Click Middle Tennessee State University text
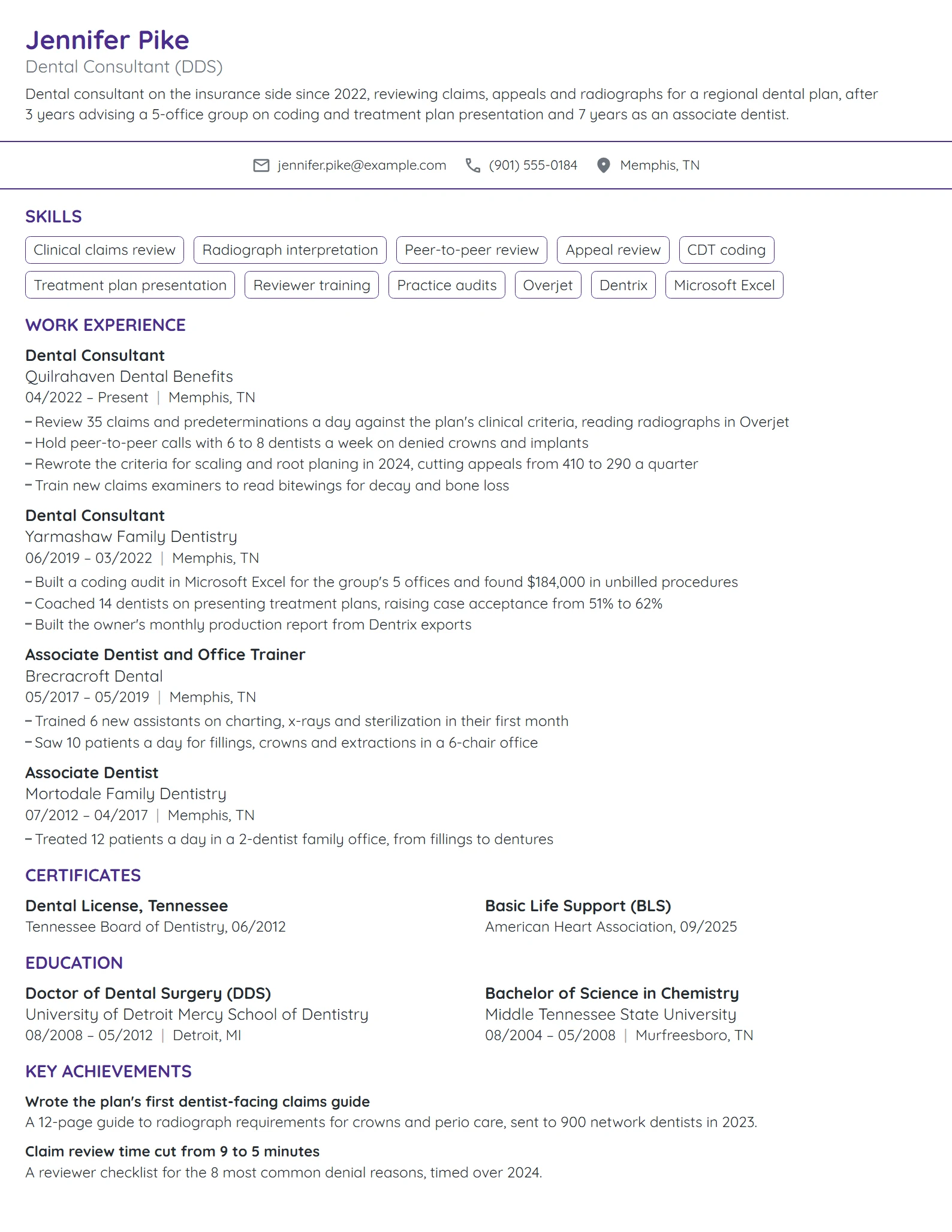 click(x=611, y=1014)
